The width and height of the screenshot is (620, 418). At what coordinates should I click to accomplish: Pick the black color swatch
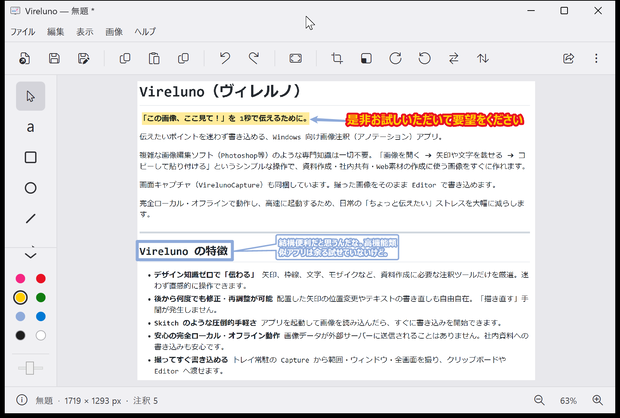pyautogui.click(x=21, y=335)
